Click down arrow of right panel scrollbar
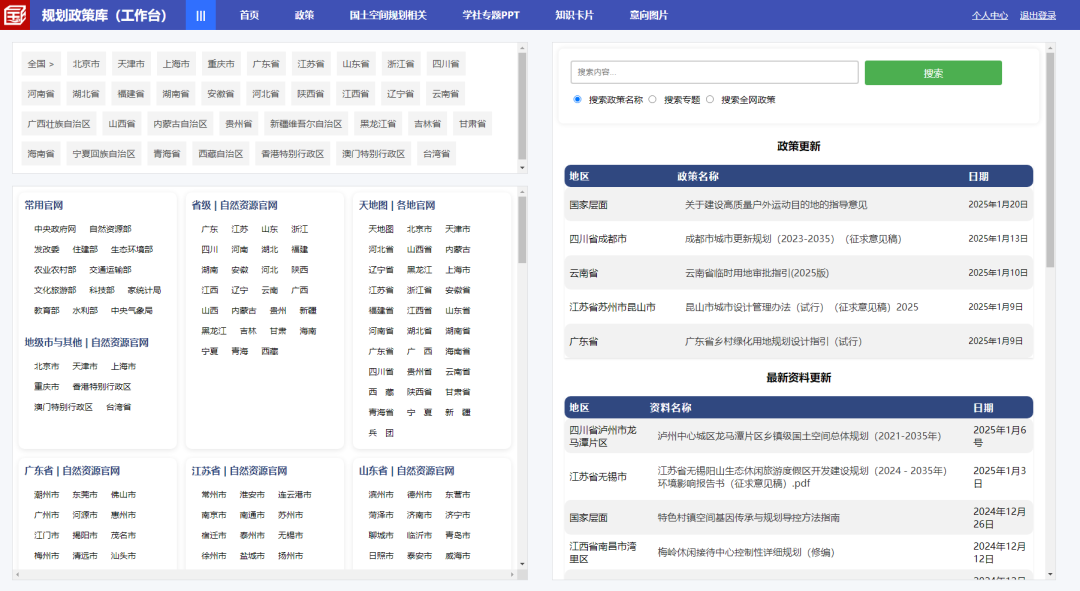This screenshot has width=1080, height=591. 1050,574
